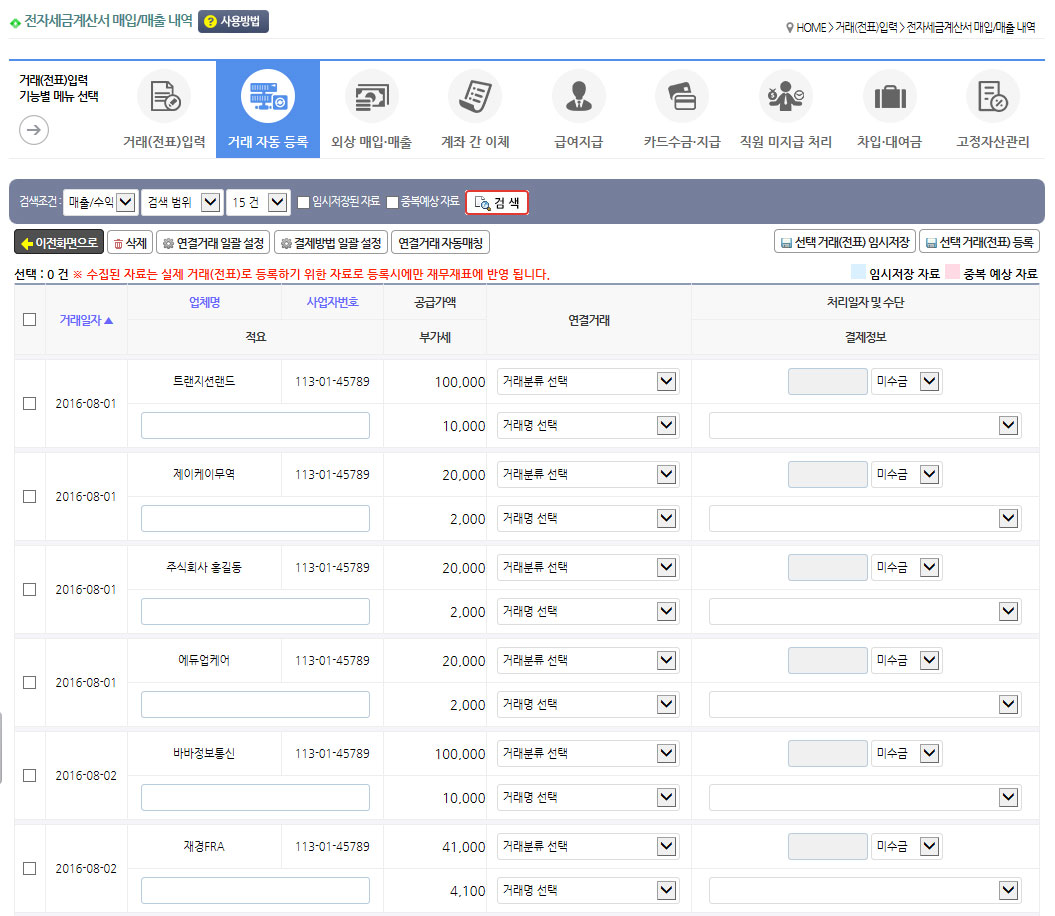Viewport: 1055px width, 916px height.
Task: Click 선택 거래(전표) 임시저장 button
Action: [844, 242]
